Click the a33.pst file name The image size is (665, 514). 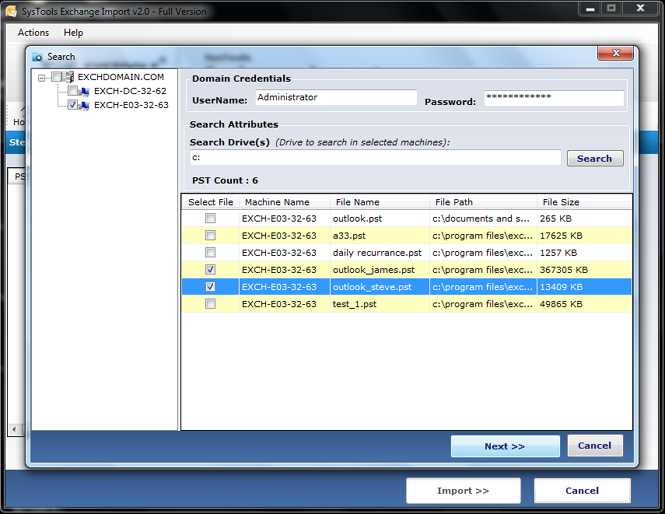[349, 236]
